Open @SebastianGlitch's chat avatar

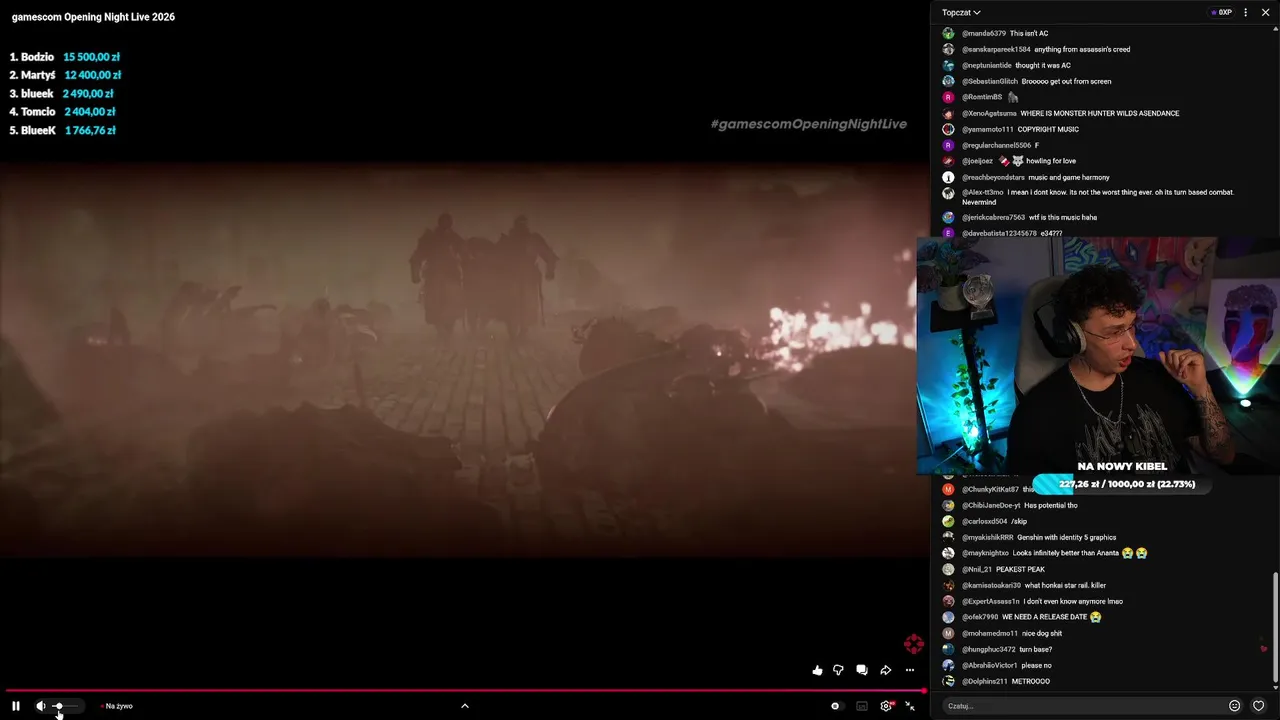949,81
